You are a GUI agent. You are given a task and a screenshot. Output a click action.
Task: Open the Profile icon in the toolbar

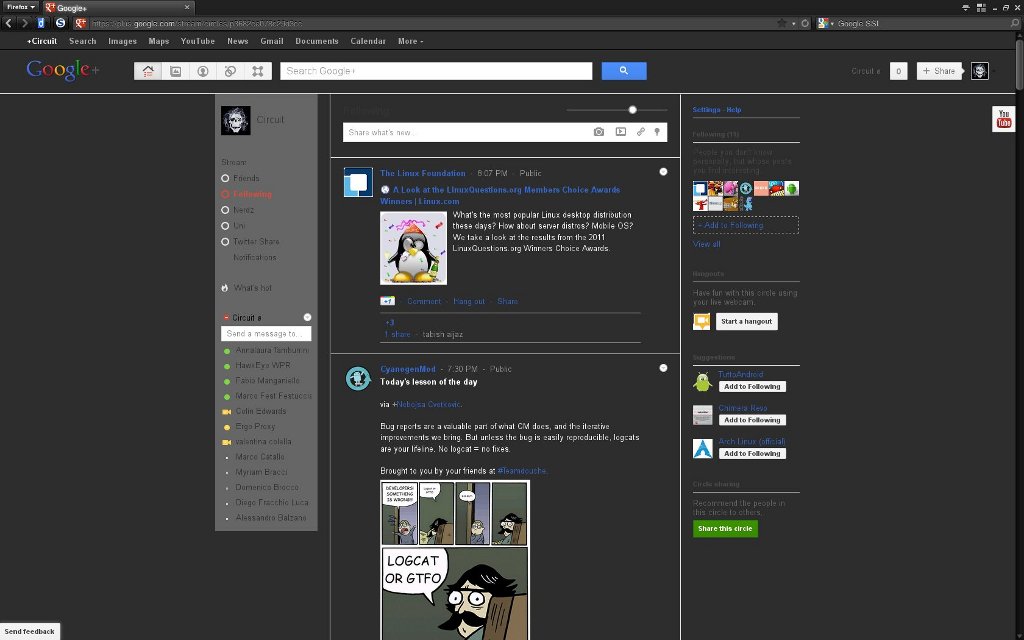202,71
